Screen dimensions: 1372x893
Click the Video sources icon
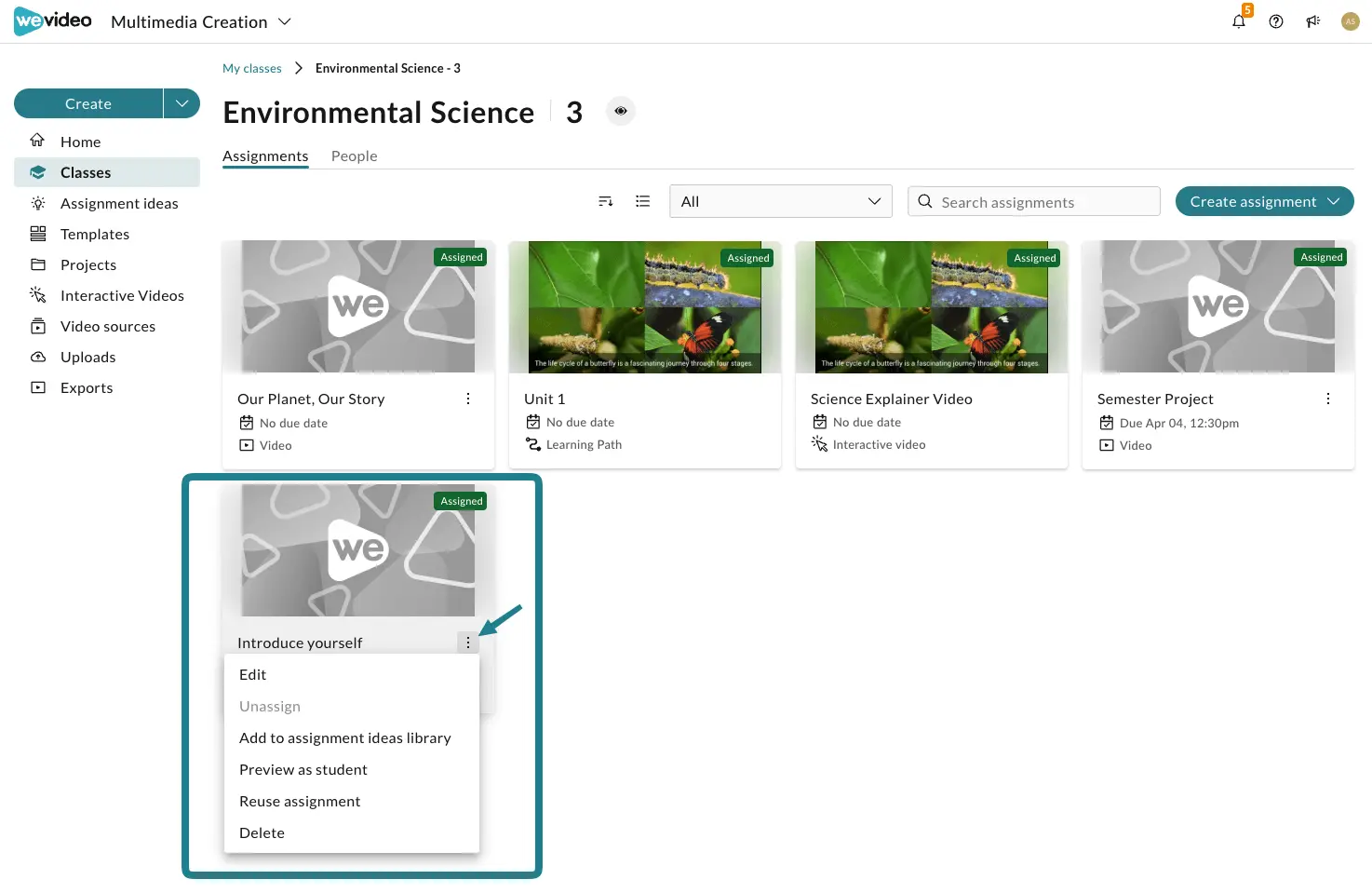(38, 326)
